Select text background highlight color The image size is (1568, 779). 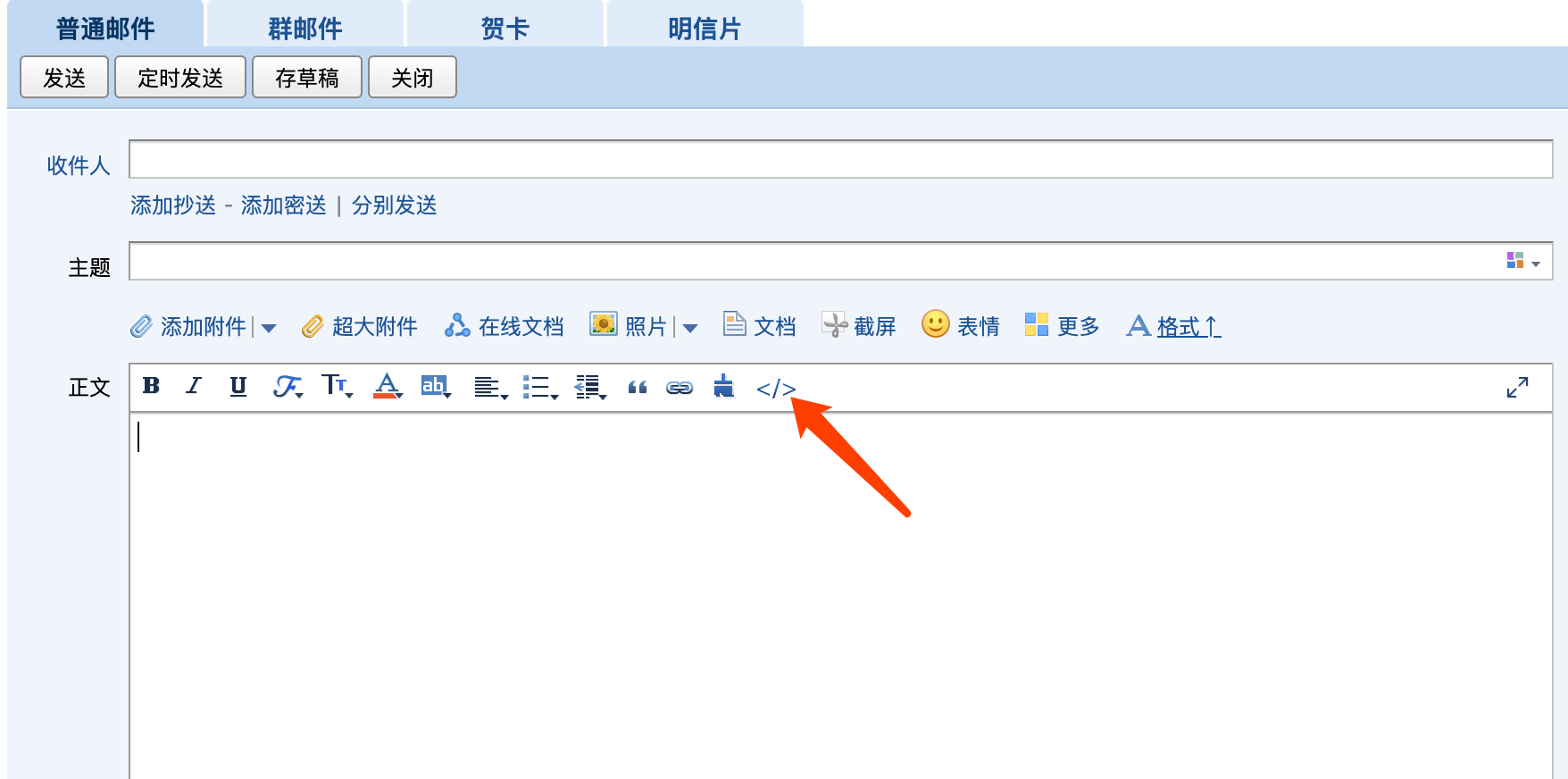(x=436, y=386)
